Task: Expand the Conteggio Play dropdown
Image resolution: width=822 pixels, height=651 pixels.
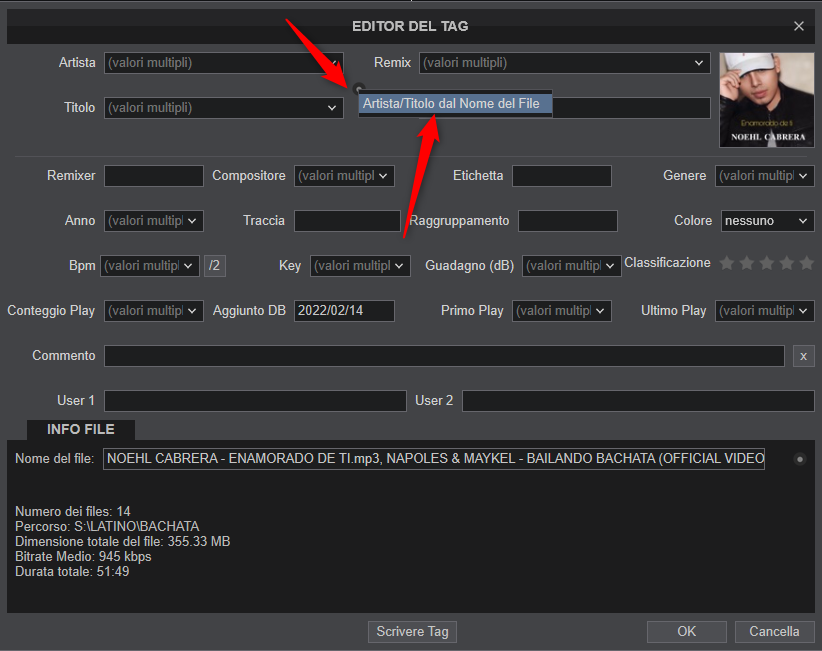Action: pyautogui.click(x=154, y=311)
